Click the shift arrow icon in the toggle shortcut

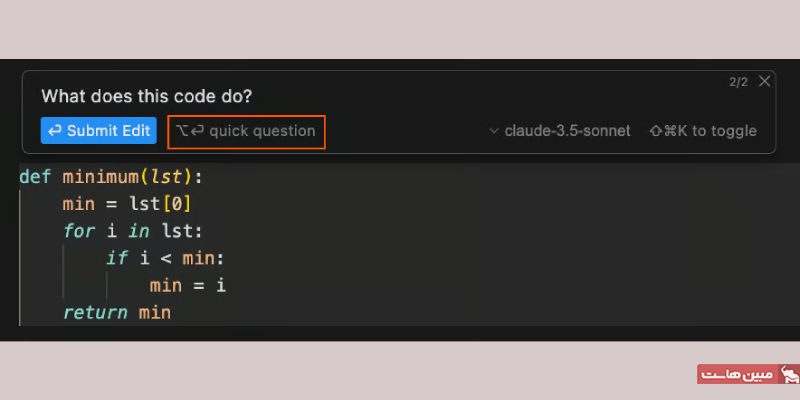[x=656, y=131]
